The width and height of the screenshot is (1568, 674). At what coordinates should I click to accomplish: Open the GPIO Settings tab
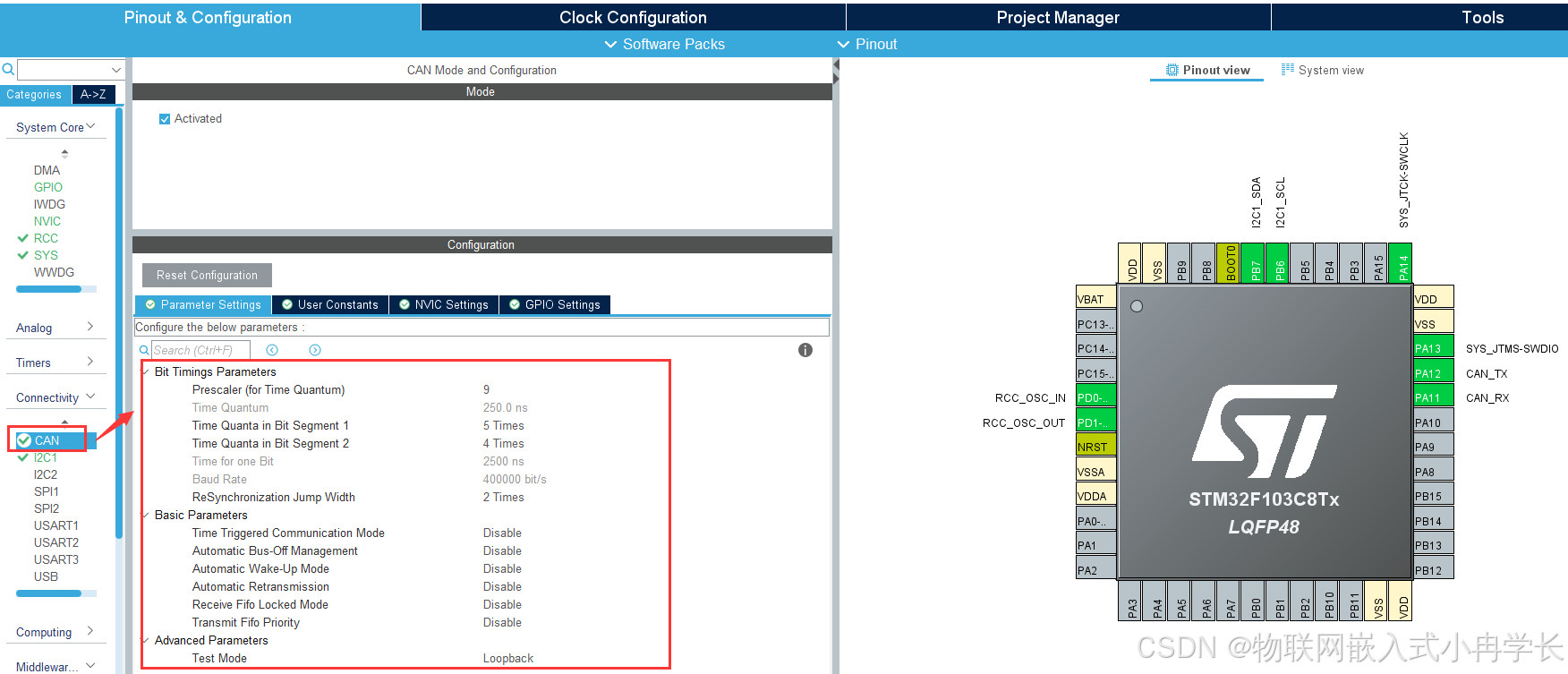[x=555, y=304]
